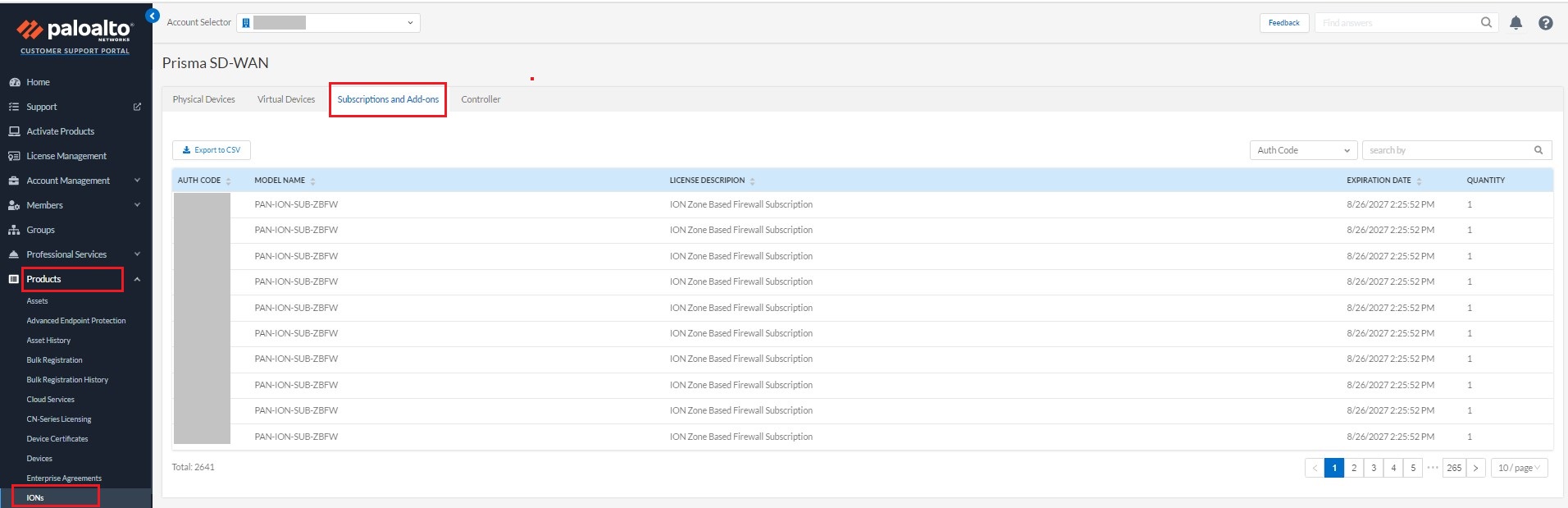
Task: Click the account building icon in Account Selector
Action: [245, 23]
